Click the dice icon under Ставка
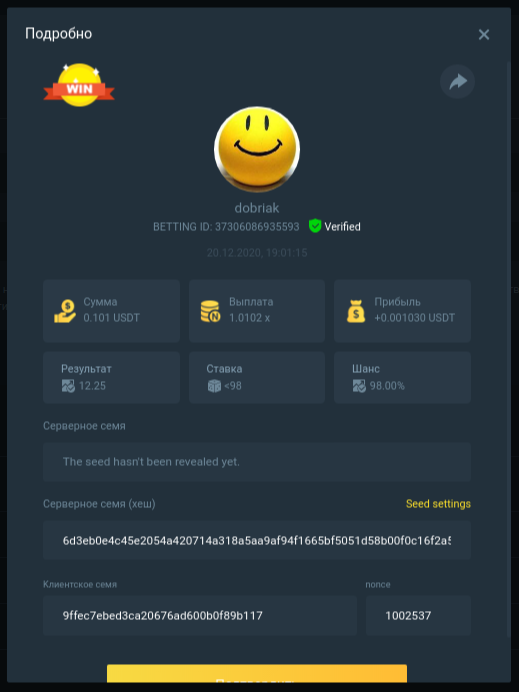Screen dimensions: 519x692 [x=214, y=386]
